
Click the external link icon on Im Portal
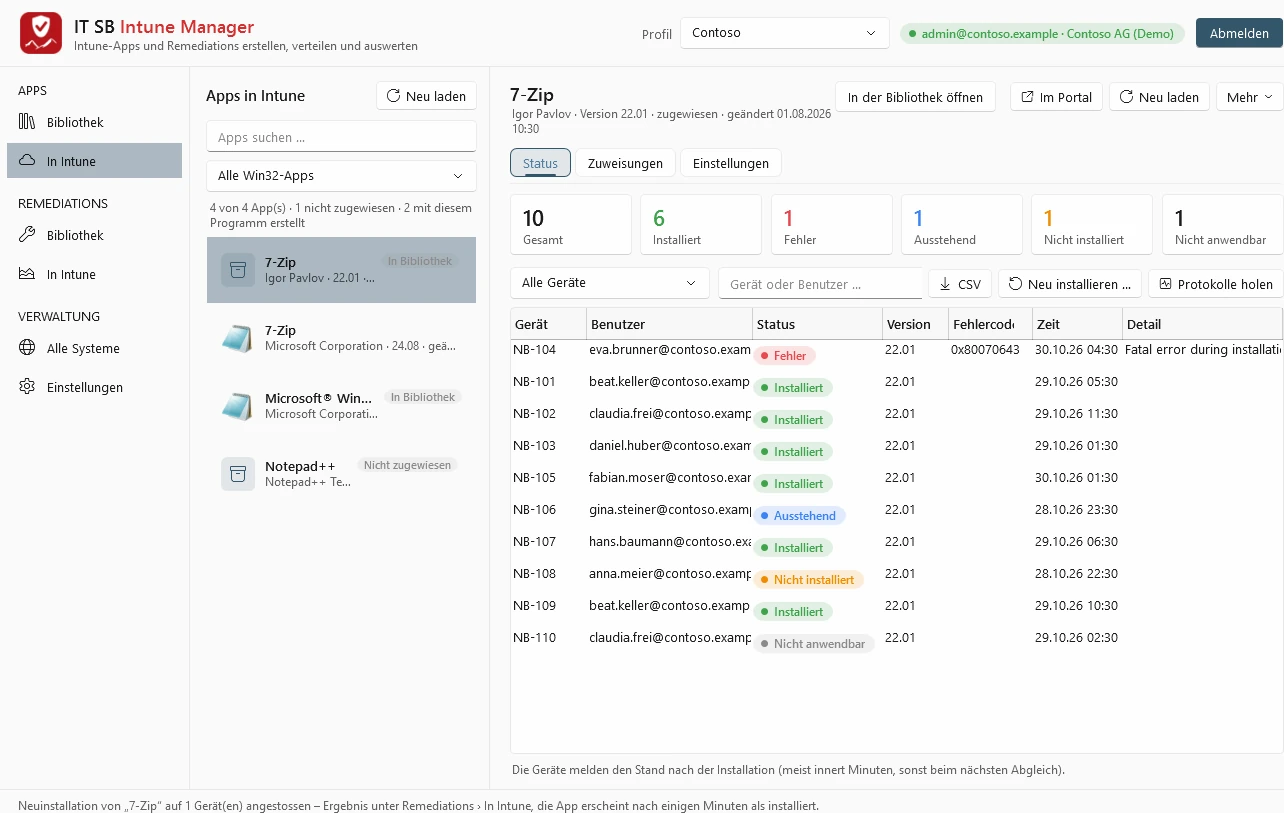click(x=1028, y=97)
